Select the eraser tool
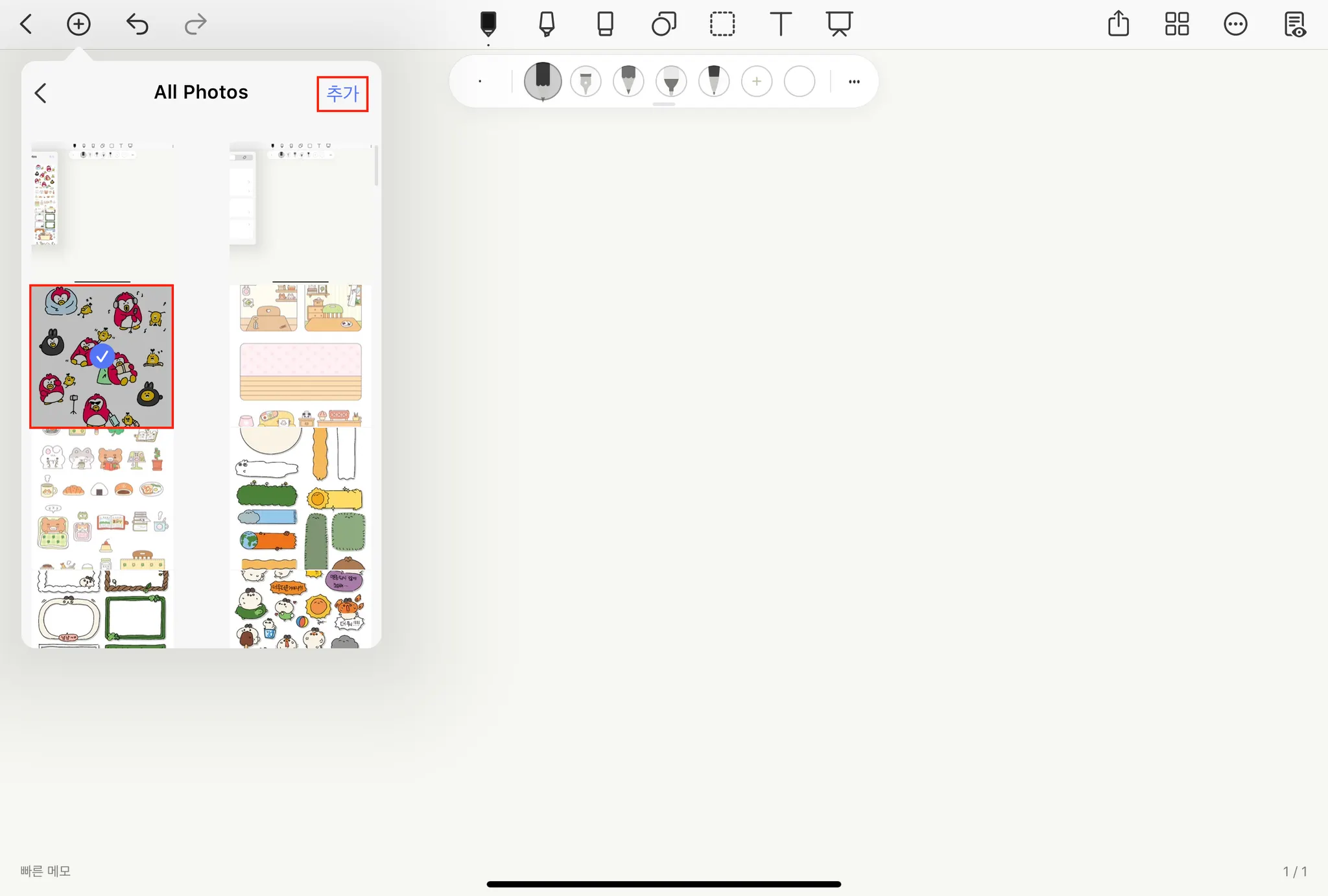The image size is (1328, 896). click(x=605, y=25)
